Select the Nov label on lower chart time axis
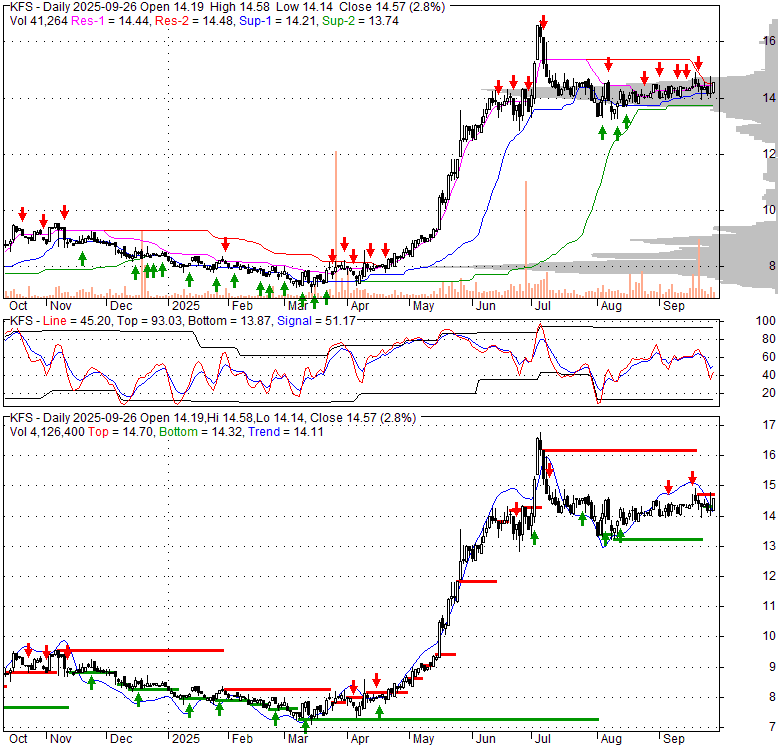Image resolution: width=780 pixels, height=745 pixels. click(61, 739)
